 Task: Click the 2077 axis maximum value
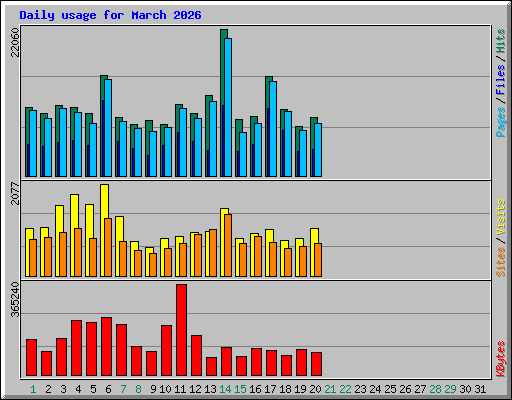(x=15, y=193)
